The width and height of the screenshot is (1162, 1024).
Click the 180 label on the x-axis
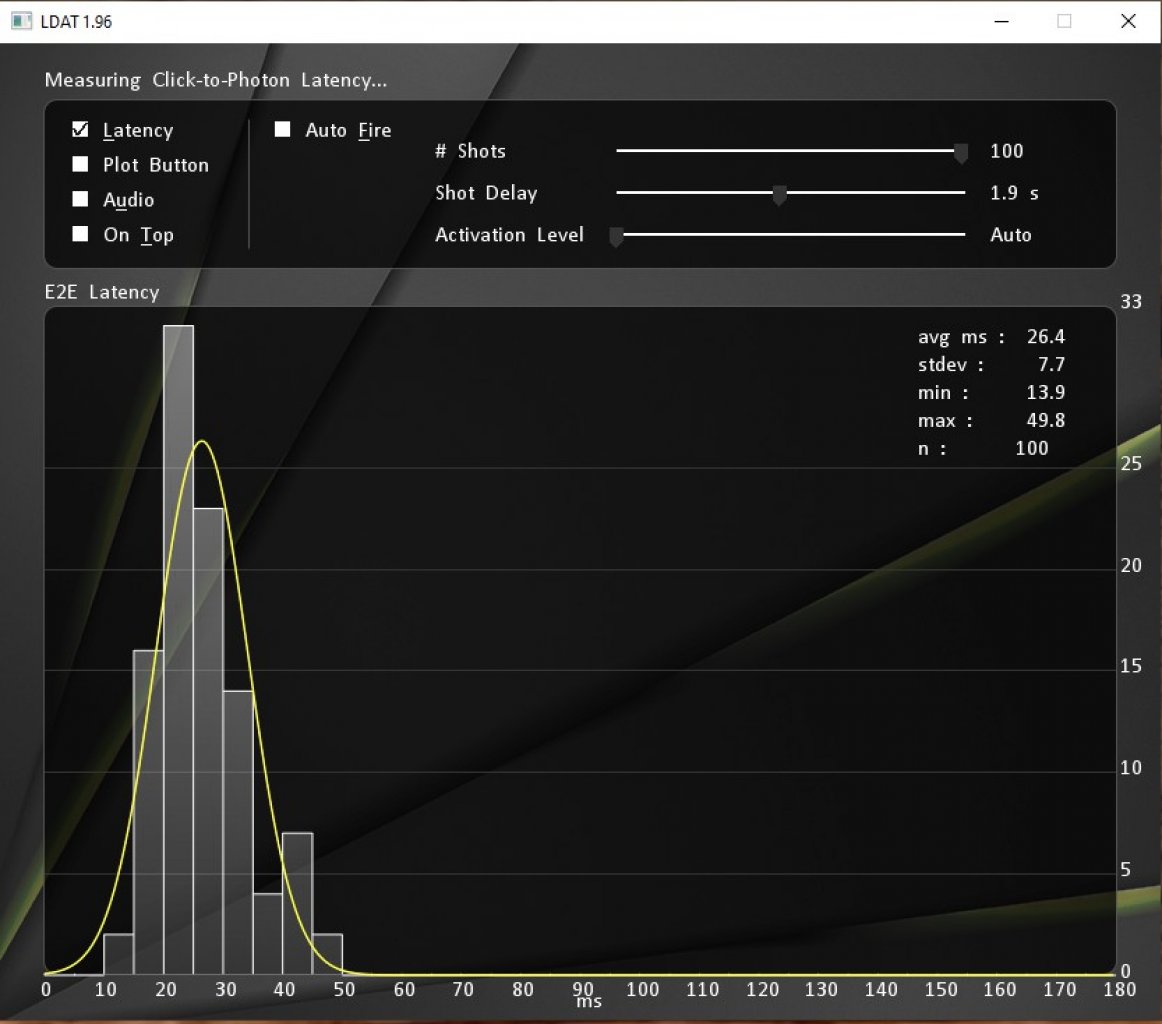click(1119, 989)
